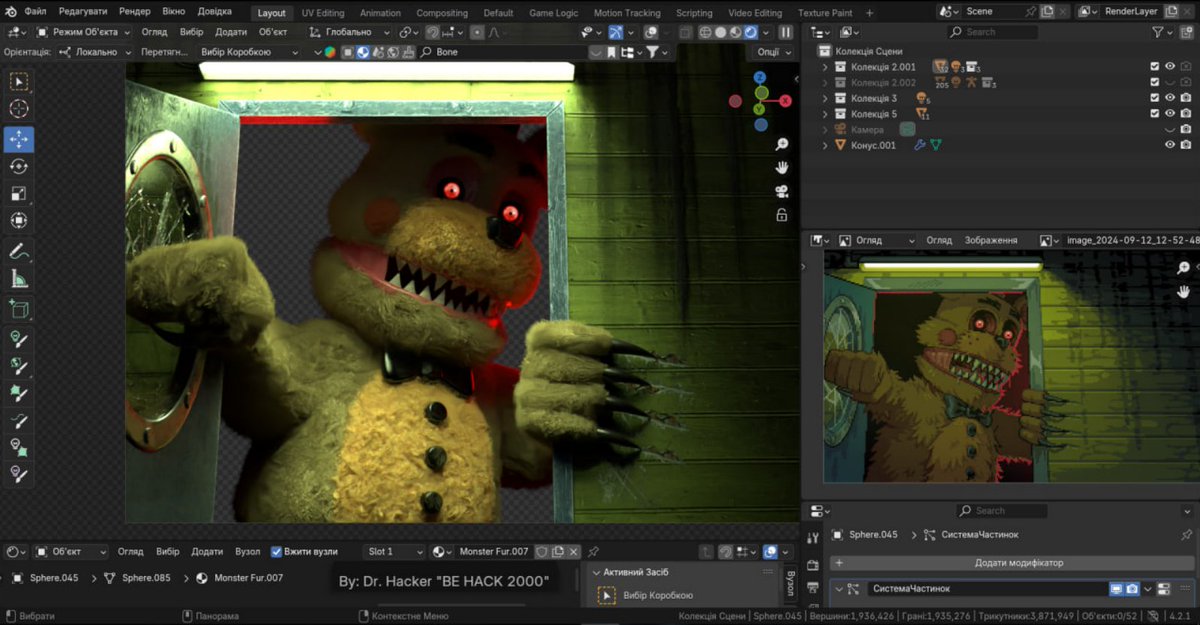1200x625 pixels.
Task: Open the Slot 1 material slot dropdown
Action: coord(393,551)
